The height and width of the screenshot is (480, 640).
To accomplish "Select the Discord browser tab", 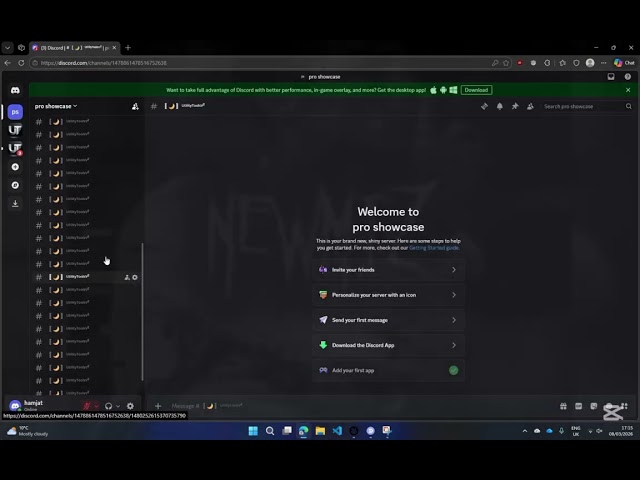I will [75, 48].
